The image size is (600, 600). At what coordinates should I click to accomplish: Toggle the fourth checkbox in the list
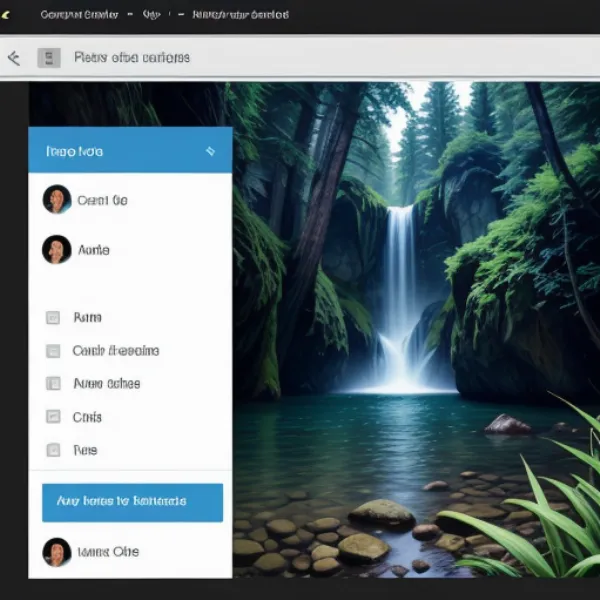53,417
